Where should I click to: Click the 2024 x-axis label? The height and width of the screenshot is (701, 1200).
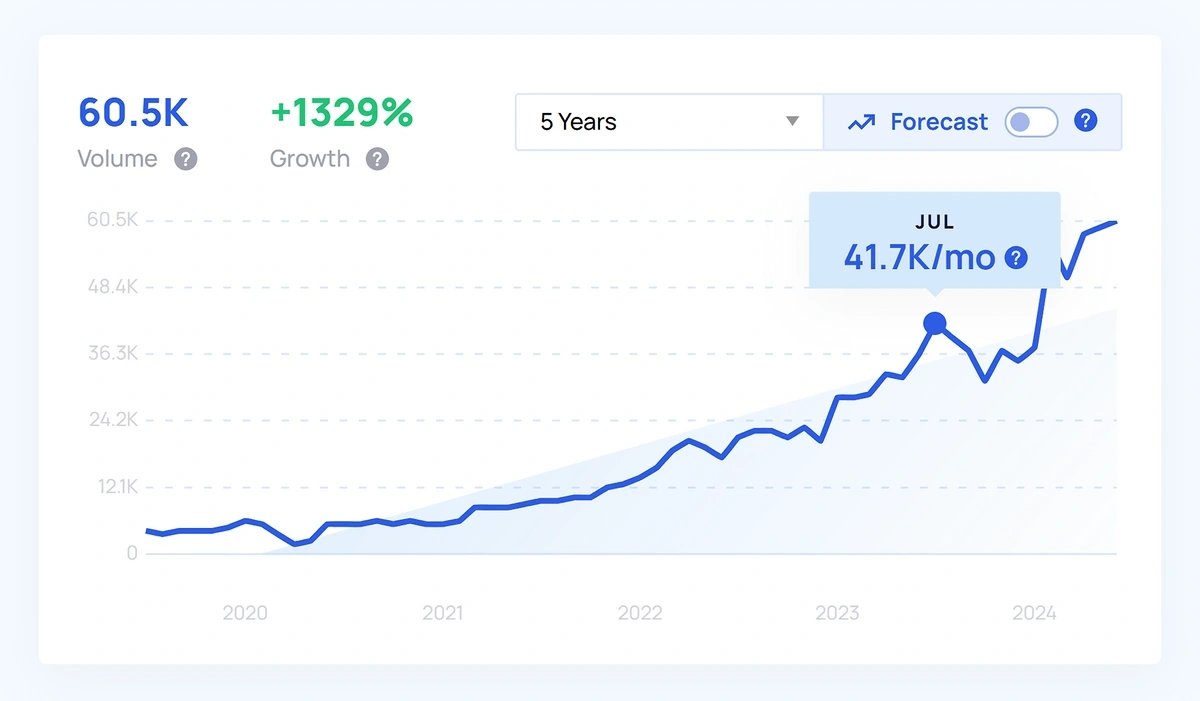pos(1034,613)
